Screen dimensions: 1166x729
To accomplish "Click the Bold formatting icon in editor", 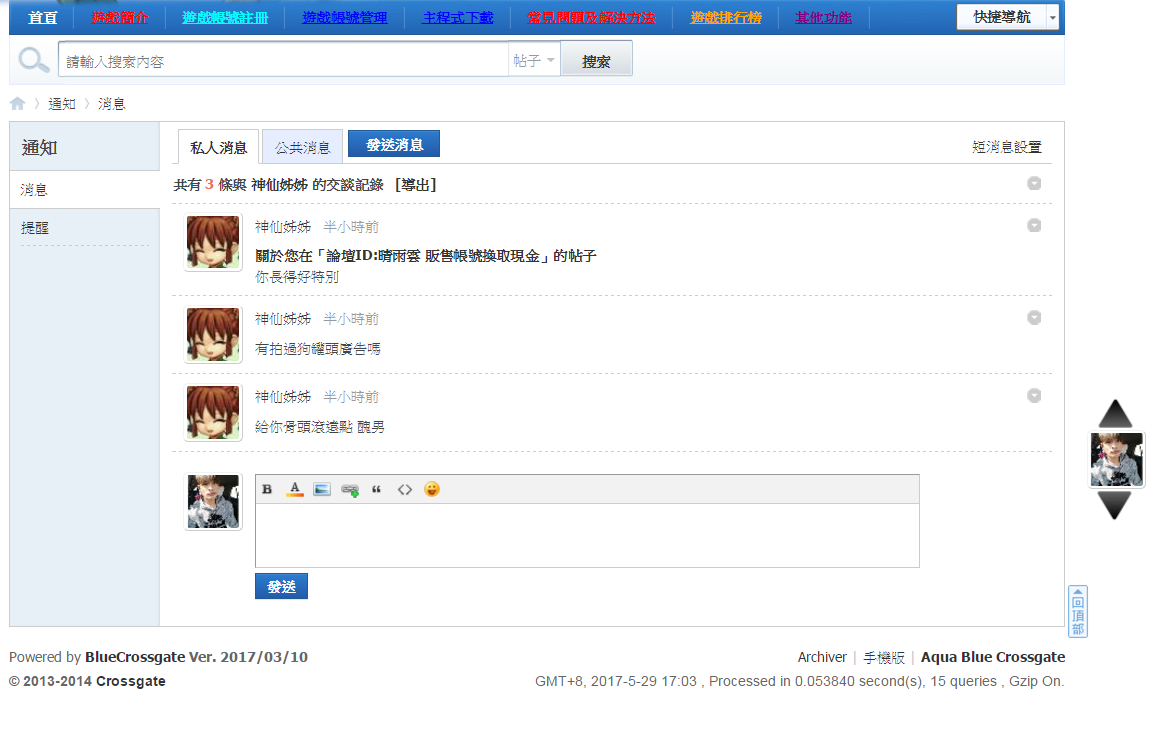I will tap(267, 489).
